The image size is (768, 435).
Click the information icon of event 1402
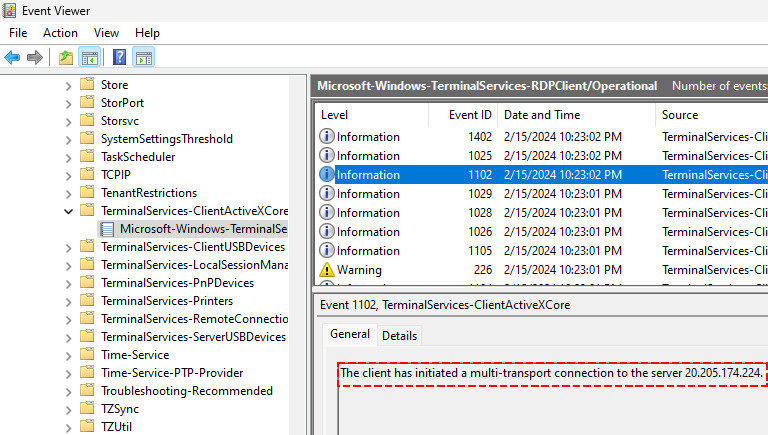(x=326, y=136)
